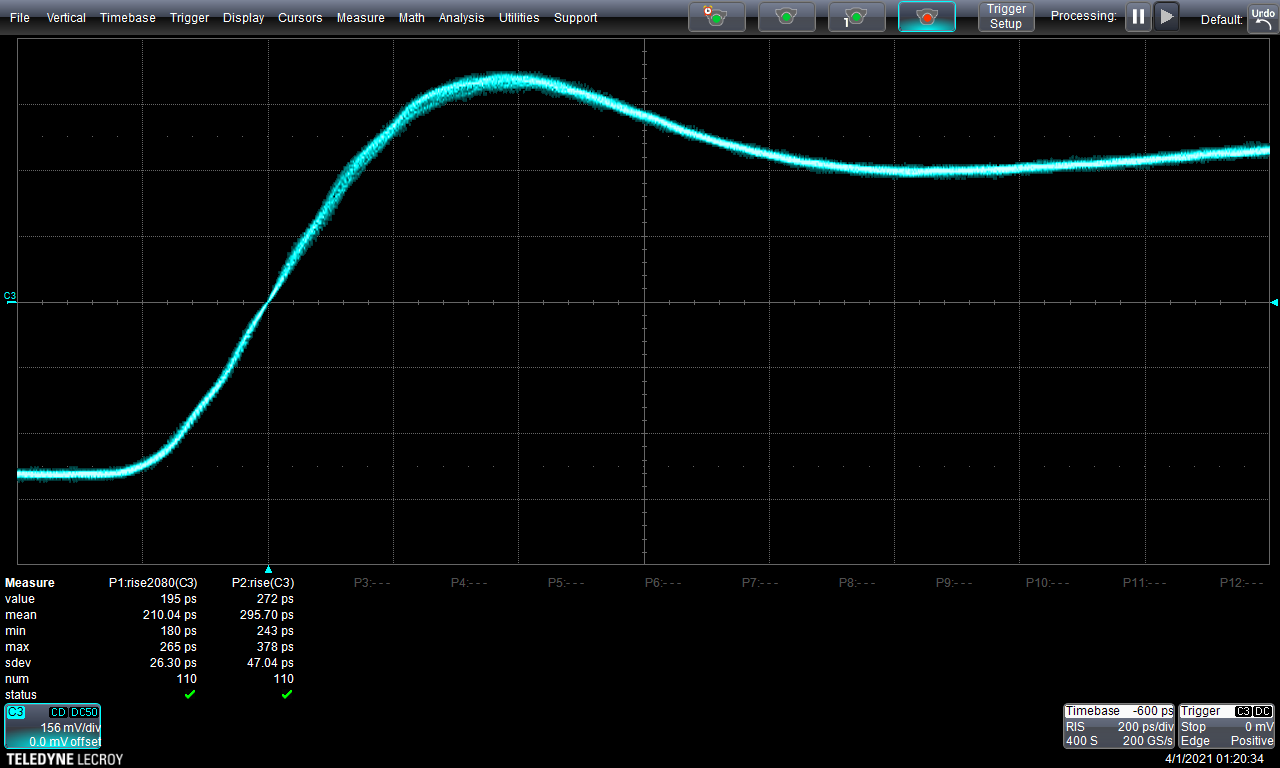
Task: Click the P1 sdev 26.30 ps
Action: 173,663
